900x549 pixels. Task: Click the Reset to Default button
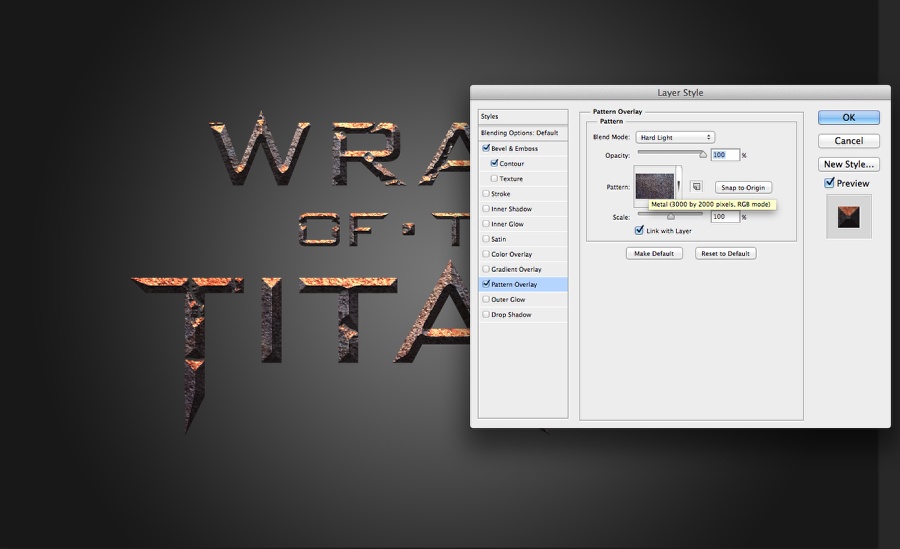[726, 253]
